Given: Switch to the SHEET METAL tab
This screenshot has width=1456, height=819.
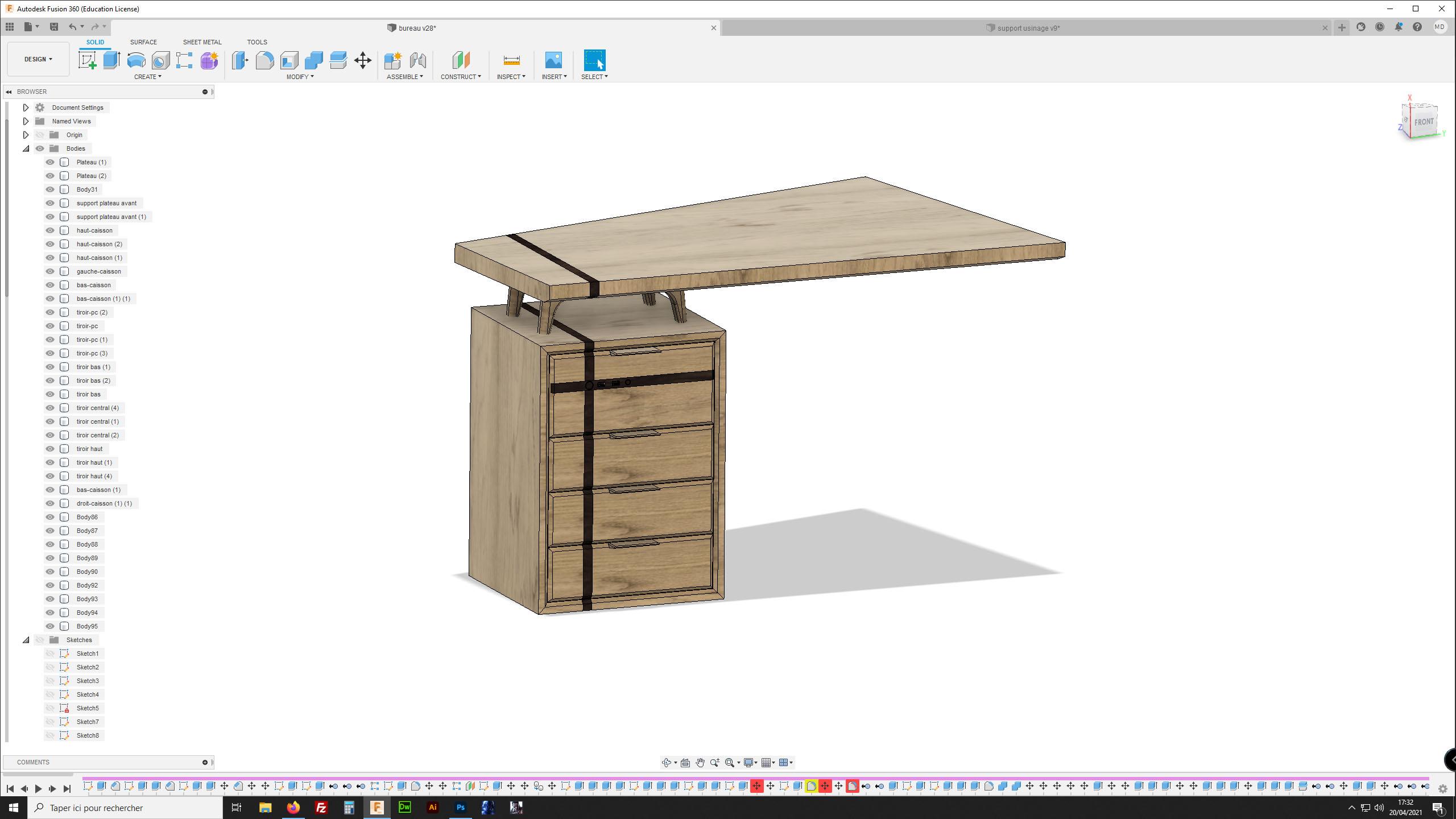Looking at the screenshot, I should tap(202, 42).
